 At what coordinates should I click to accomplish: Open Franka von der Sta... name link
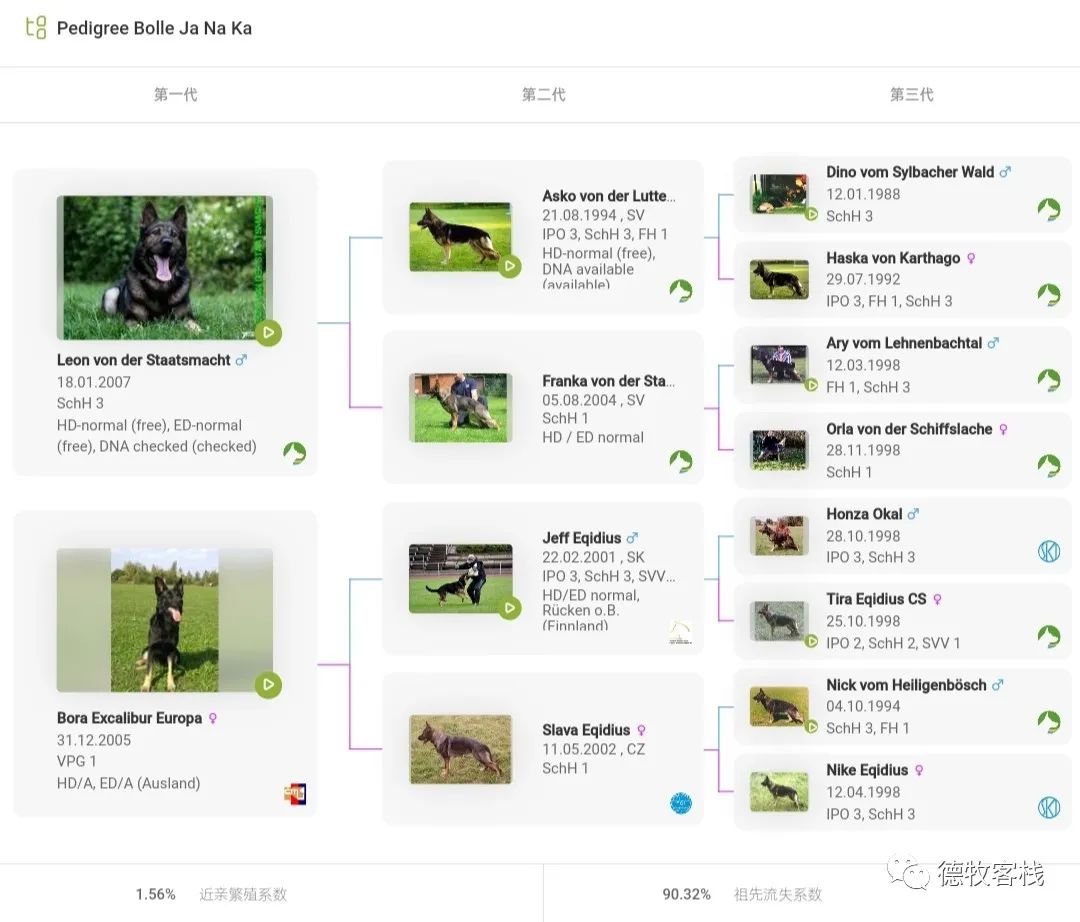(x=608, y=381)
